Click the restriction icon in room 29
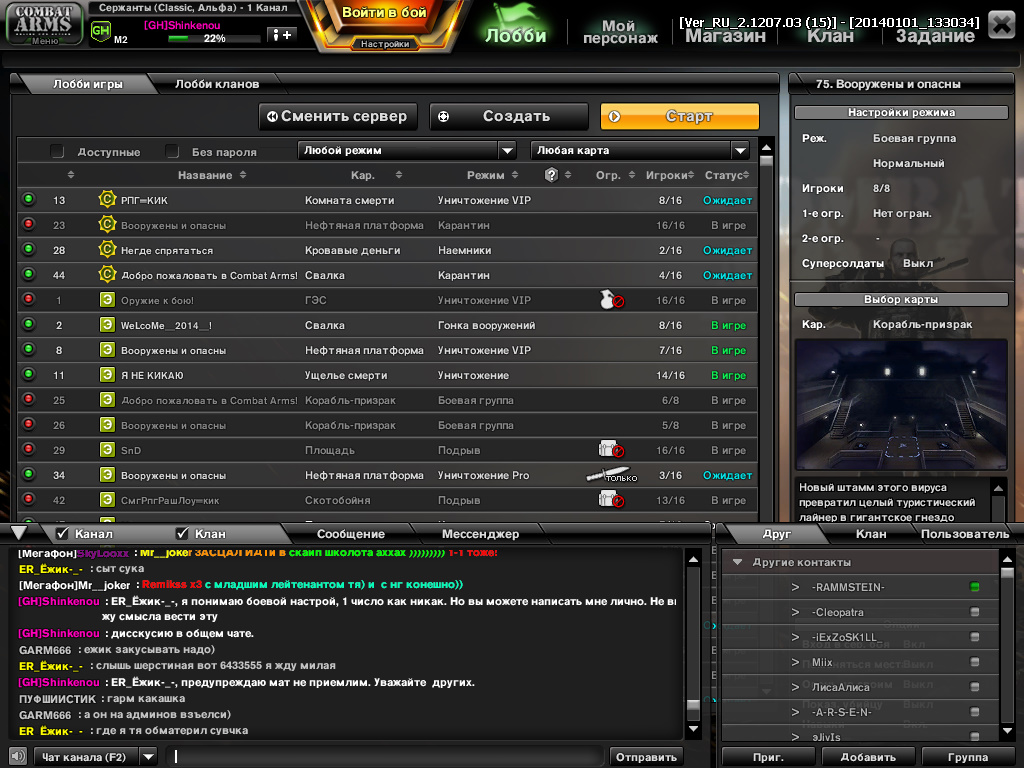 (x=611, y=449)
